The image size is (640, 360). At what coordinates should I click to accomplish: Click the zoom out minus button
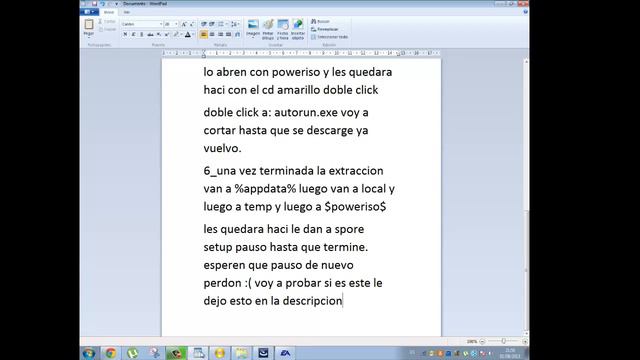coord(482,341)
